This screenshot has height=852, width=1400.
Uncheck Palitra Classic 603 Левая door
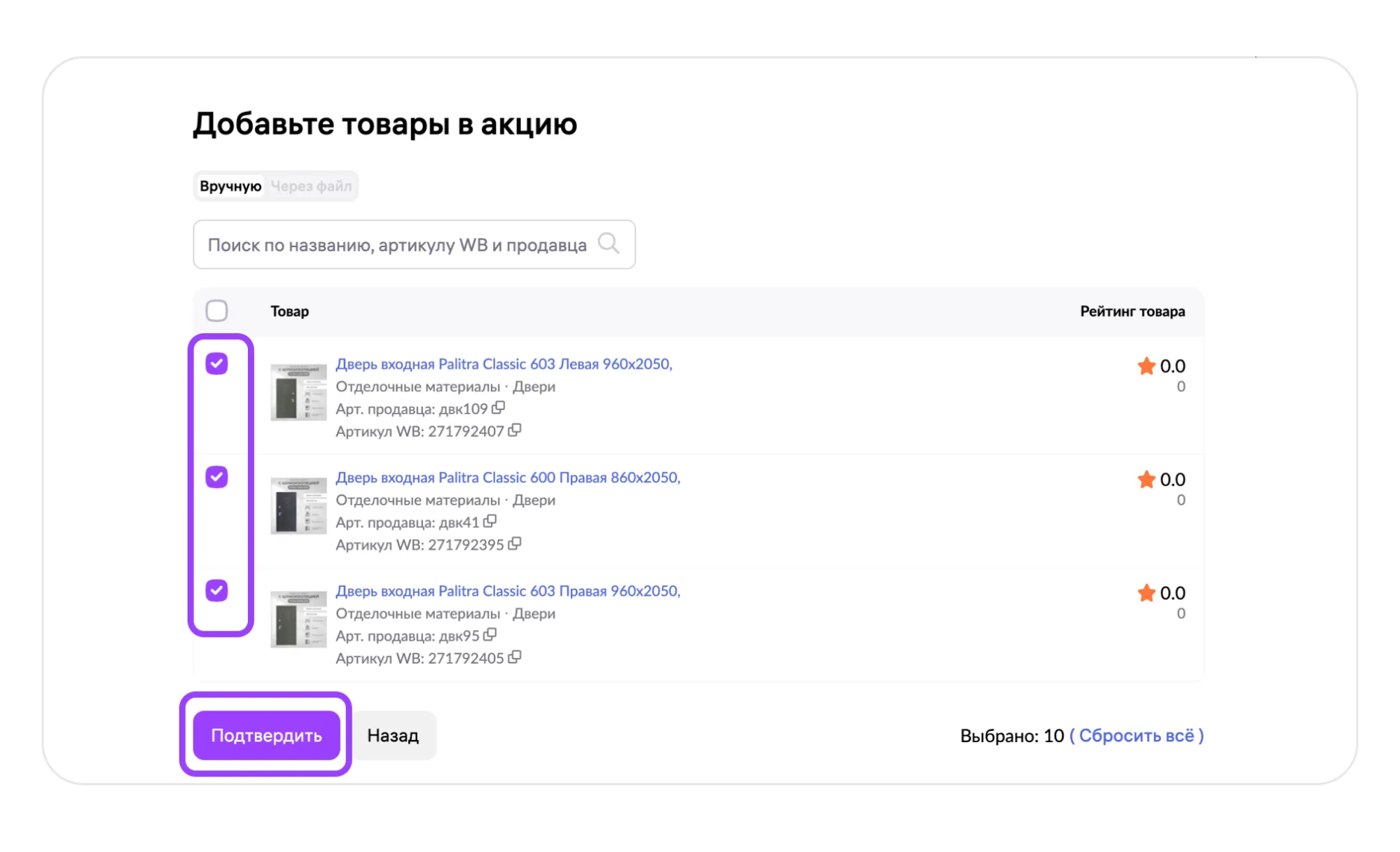216,363
